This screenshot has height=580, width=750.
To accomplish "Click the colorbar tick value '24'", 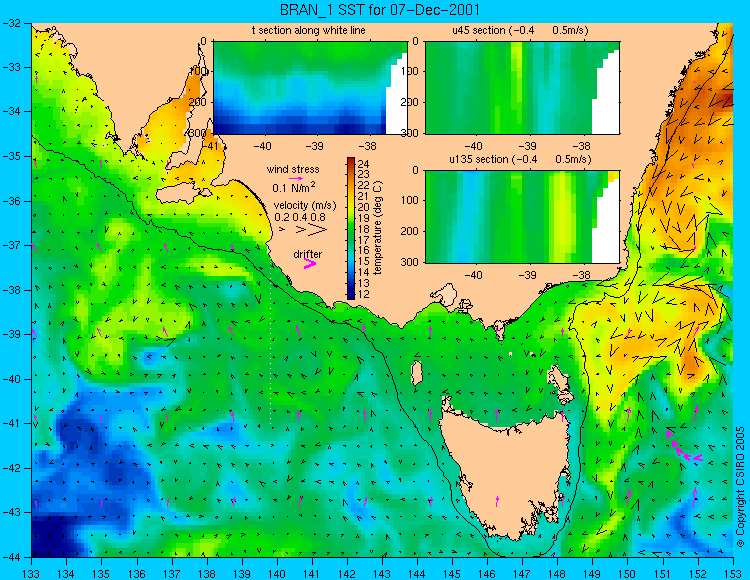I will click(364, 163).
